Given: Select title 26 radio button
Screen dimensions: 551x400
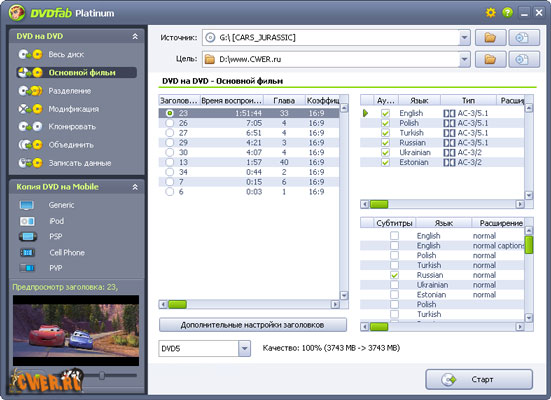Looking at the screenshot, I should pyautogui.click(x=170, y=123).
